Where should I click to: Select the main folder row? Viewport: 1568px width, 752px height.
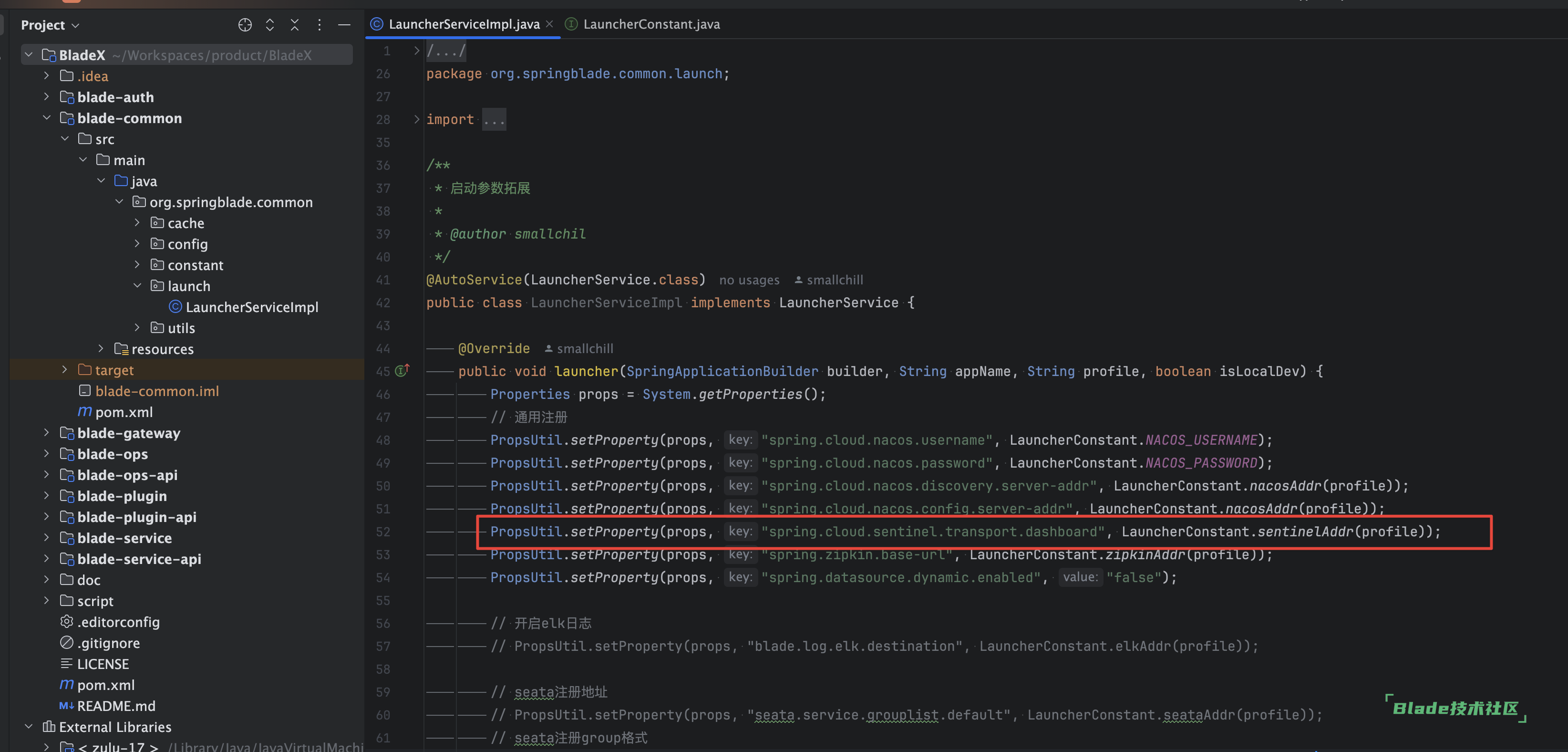186,159
